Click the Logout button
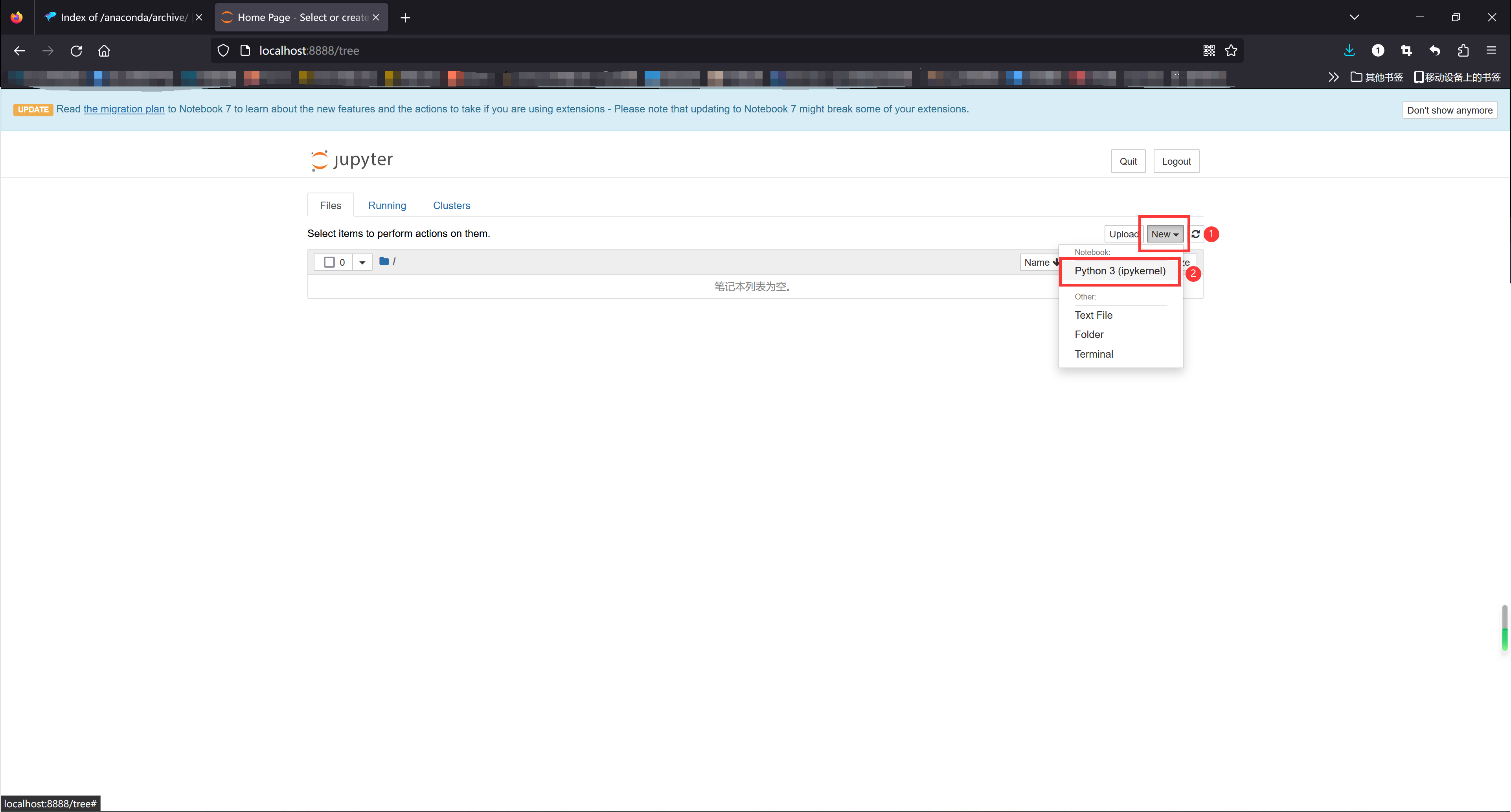 tap(1177, 161)
